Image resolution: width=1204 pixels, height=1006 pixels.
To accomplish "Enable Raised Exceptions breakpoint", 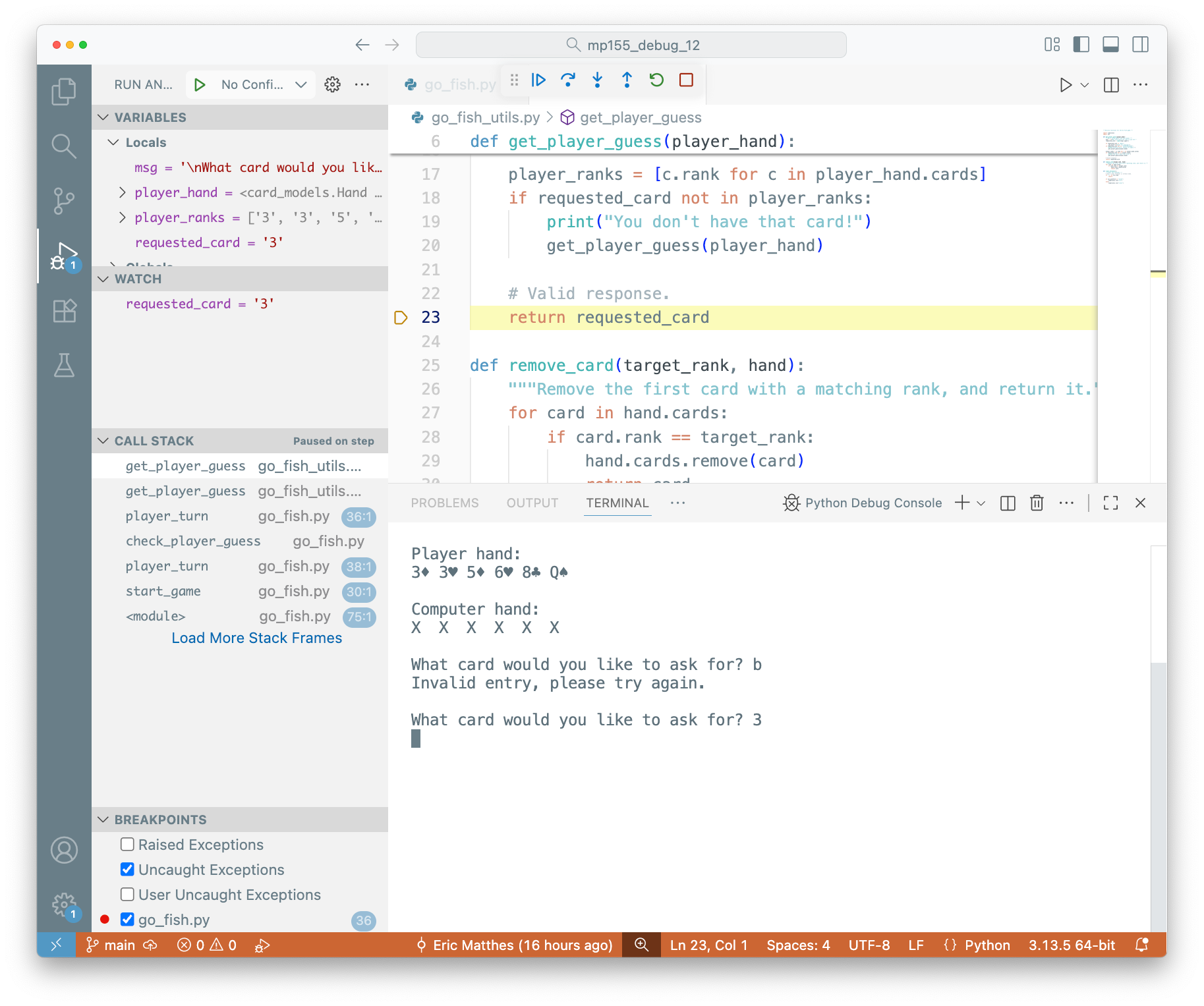I will tap(128, 845).
